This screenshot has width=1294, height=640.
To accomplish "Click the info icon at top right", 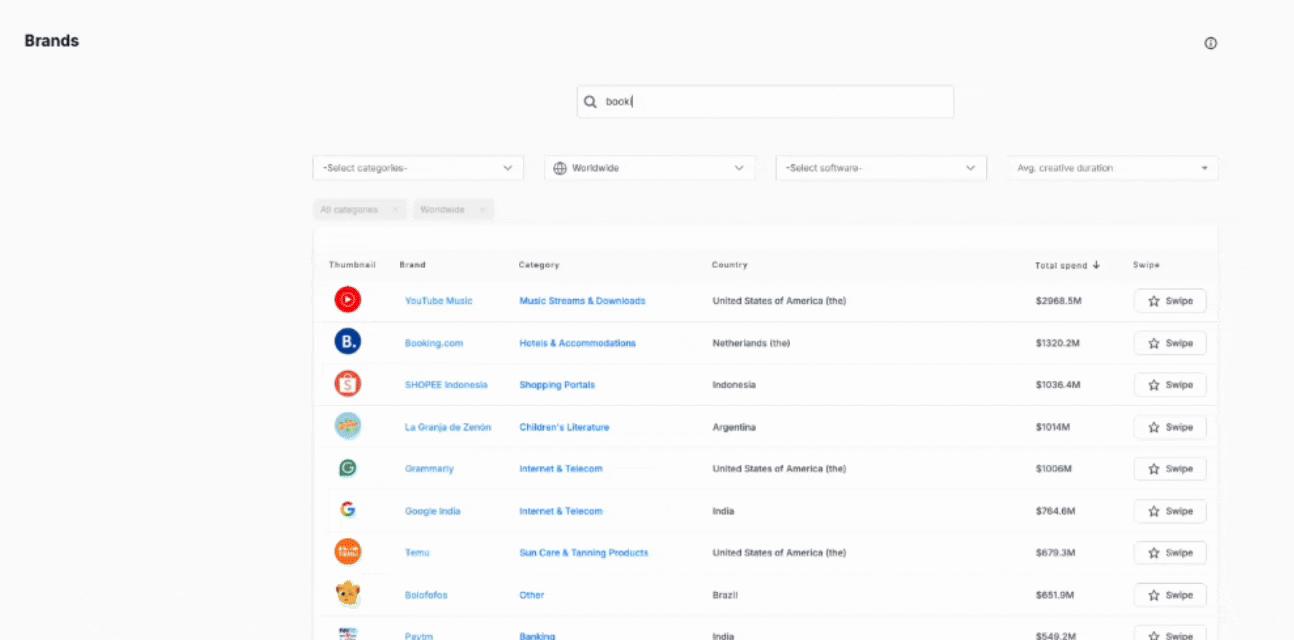I will (x=1210, y=43).
